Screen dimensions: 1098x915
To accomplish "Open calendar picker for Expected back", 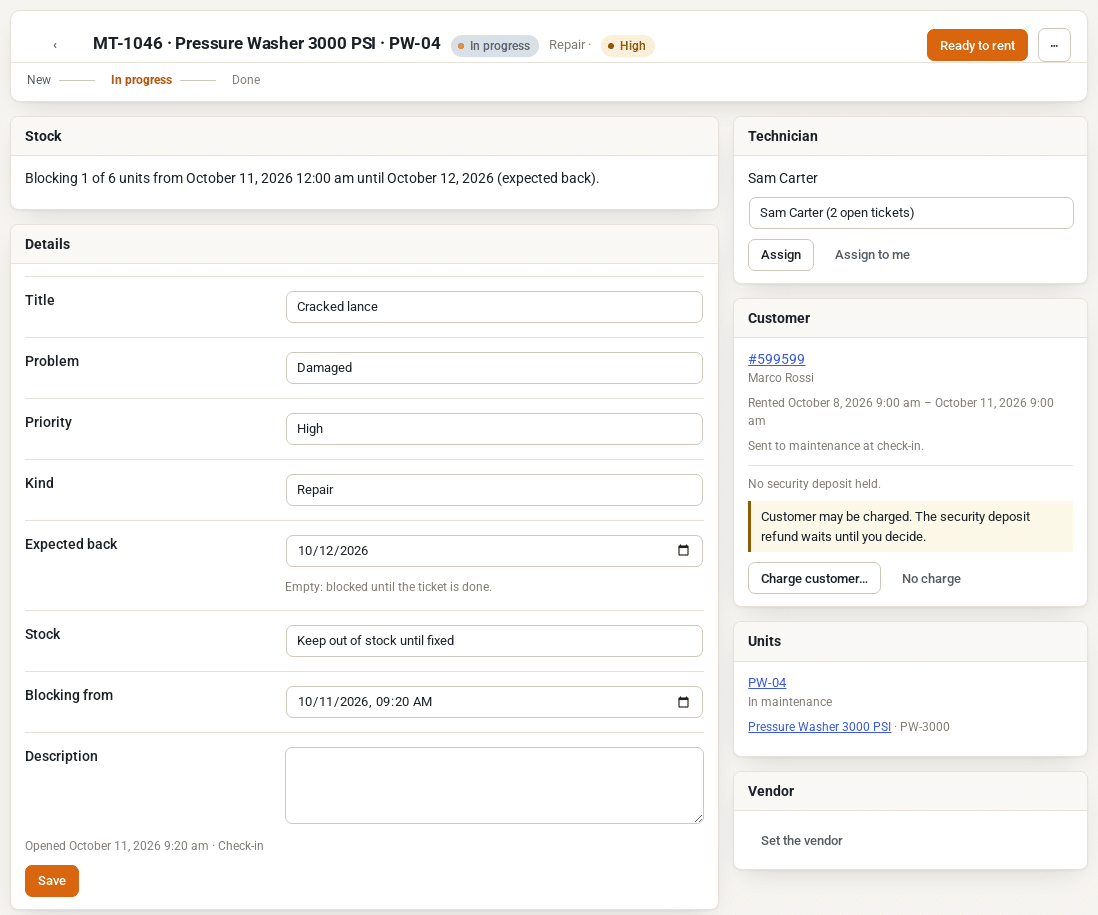I will click(x=683, y=550).
